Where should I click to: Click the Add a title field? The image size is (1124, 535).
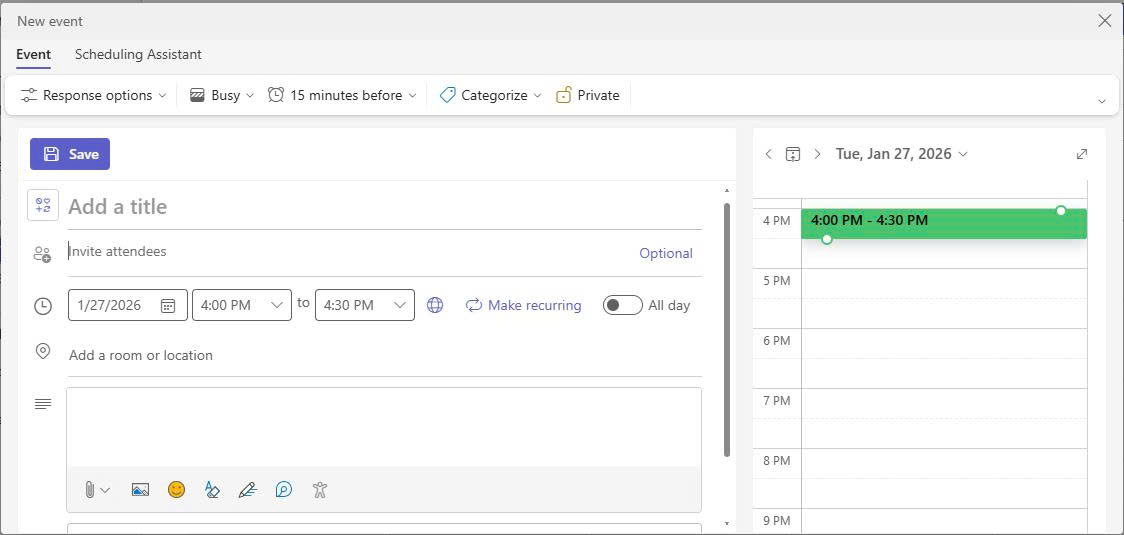384,207
